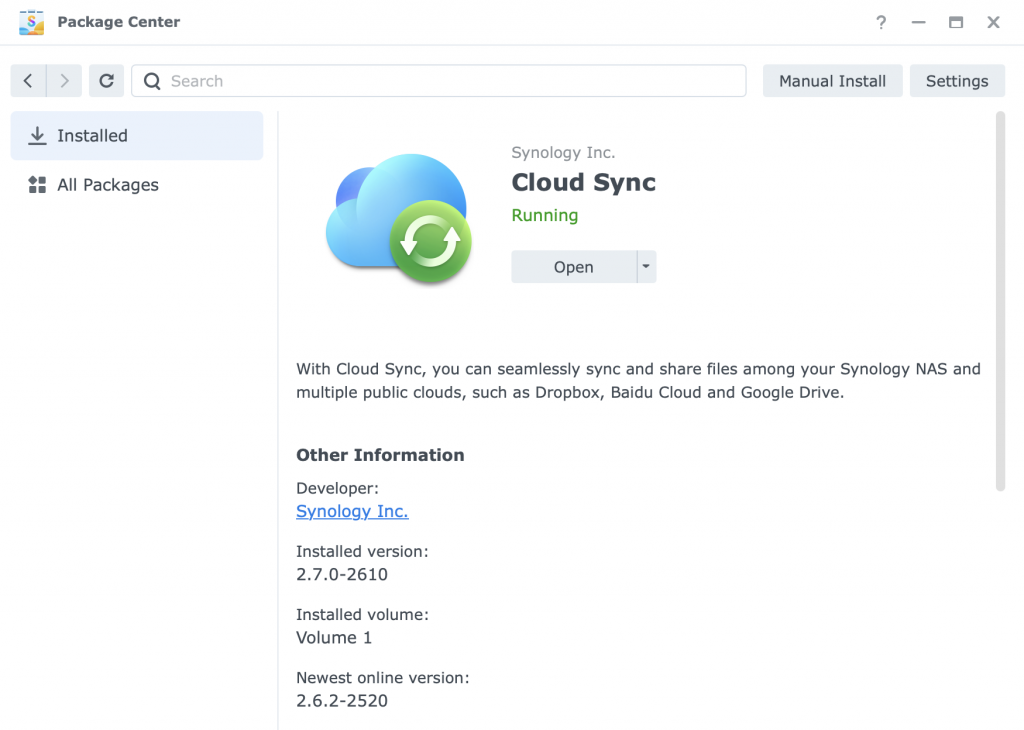Click the magnifier icon in the search box
This screenshot has width=1024, height=730.
pyautogui.click(x=152, y=81)
